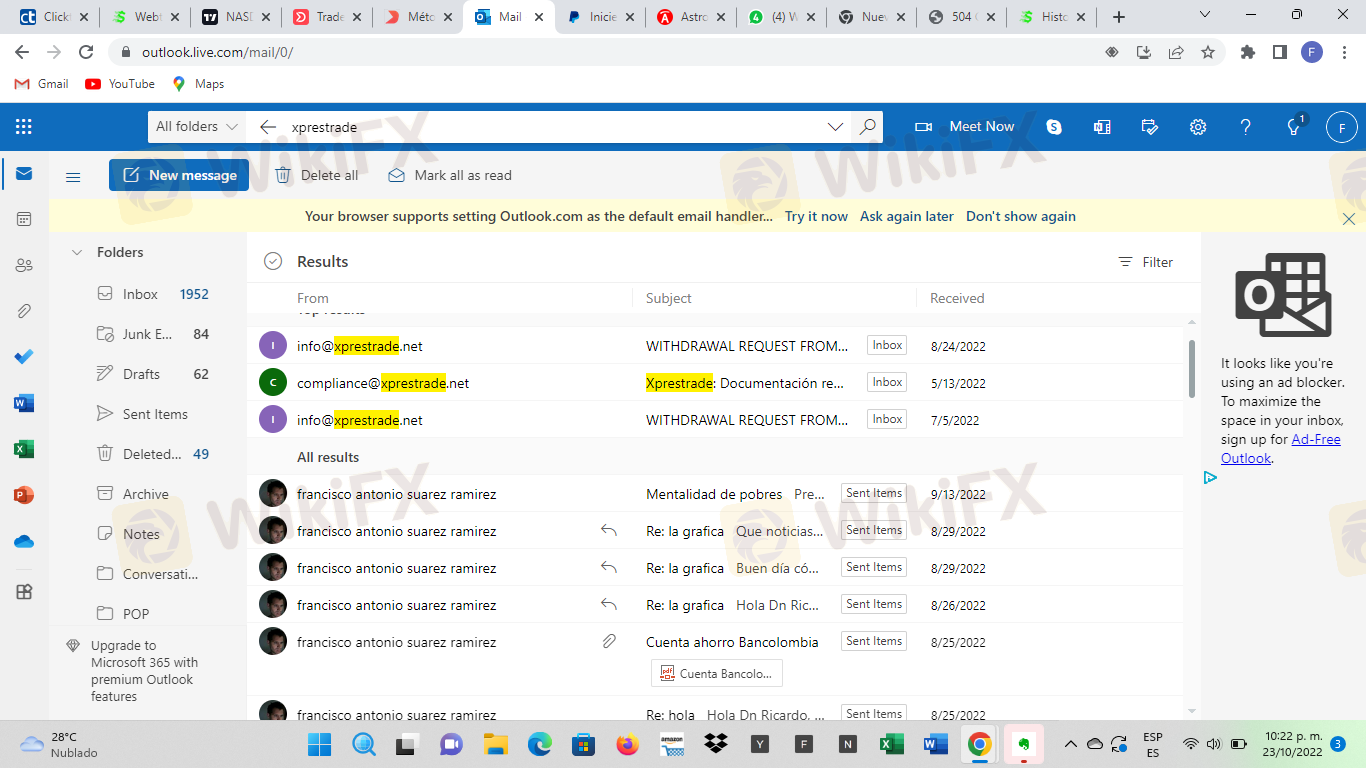Click the Try it now link
Image resolution: width=1366 pixels, height=768 pixels.
click(816, 216)
